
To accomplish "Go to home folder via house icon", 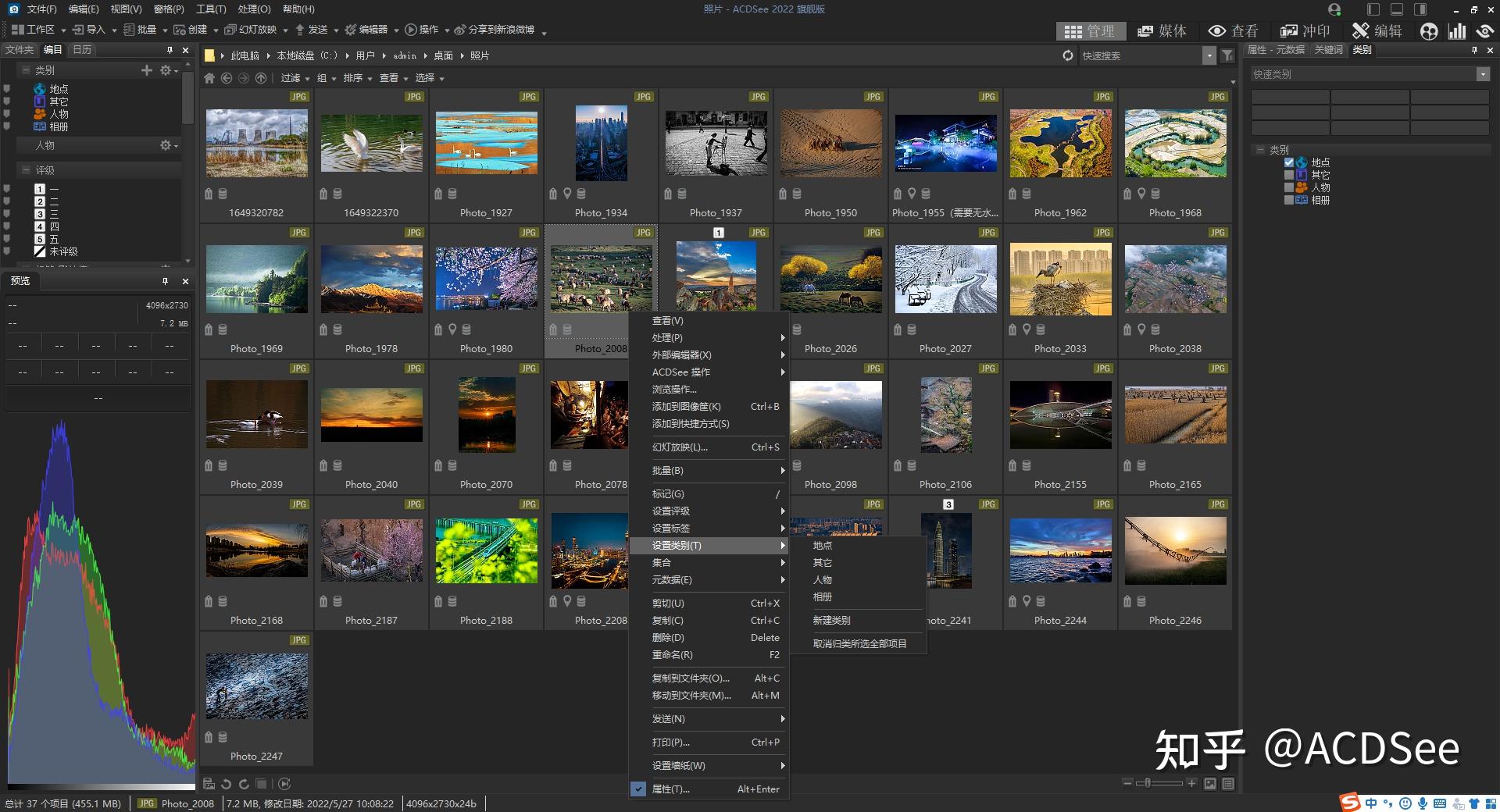I will point(209,78).
